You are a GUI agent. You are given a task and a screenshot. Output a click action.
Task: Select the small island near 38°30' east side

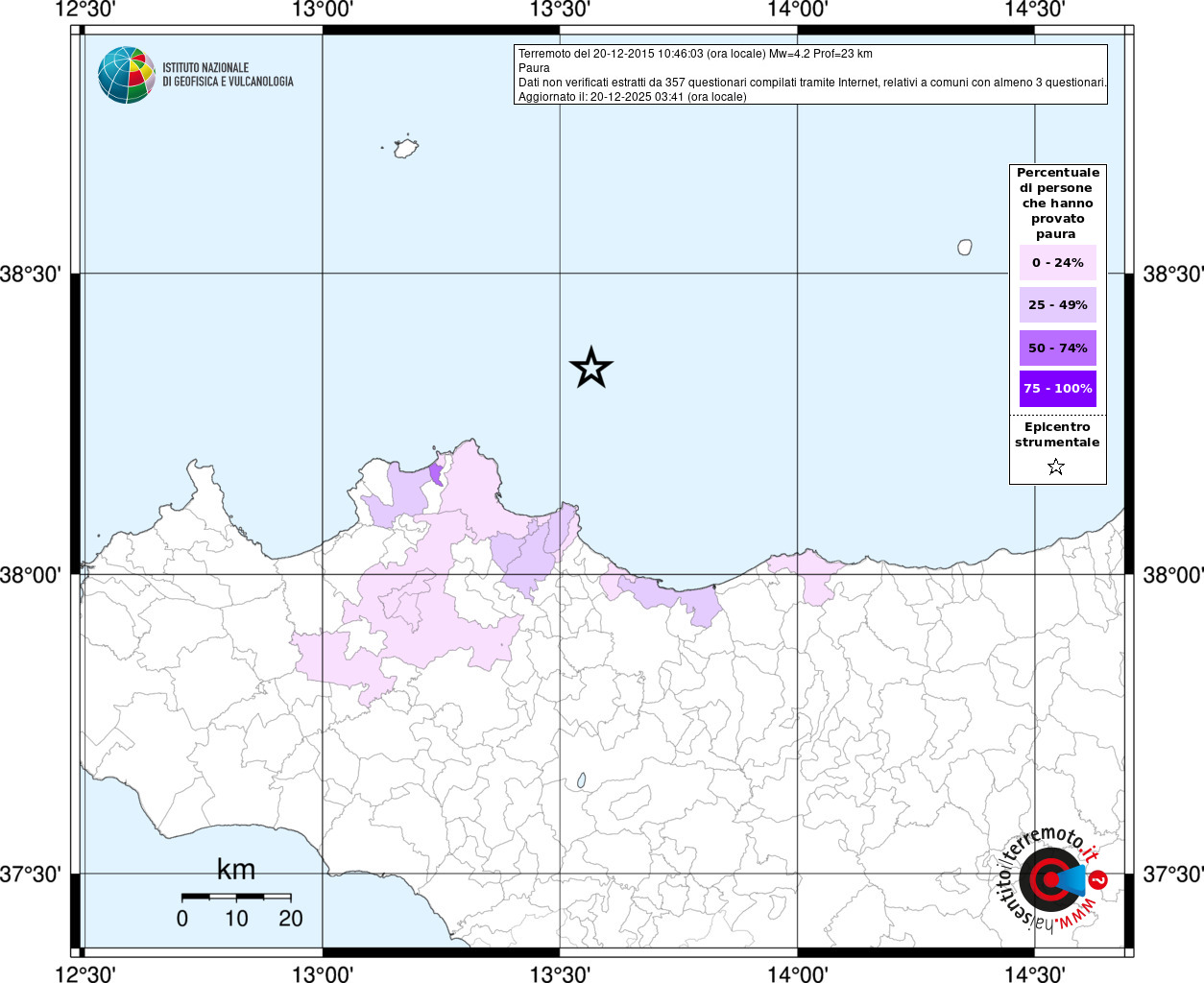(x=965, y=247)
